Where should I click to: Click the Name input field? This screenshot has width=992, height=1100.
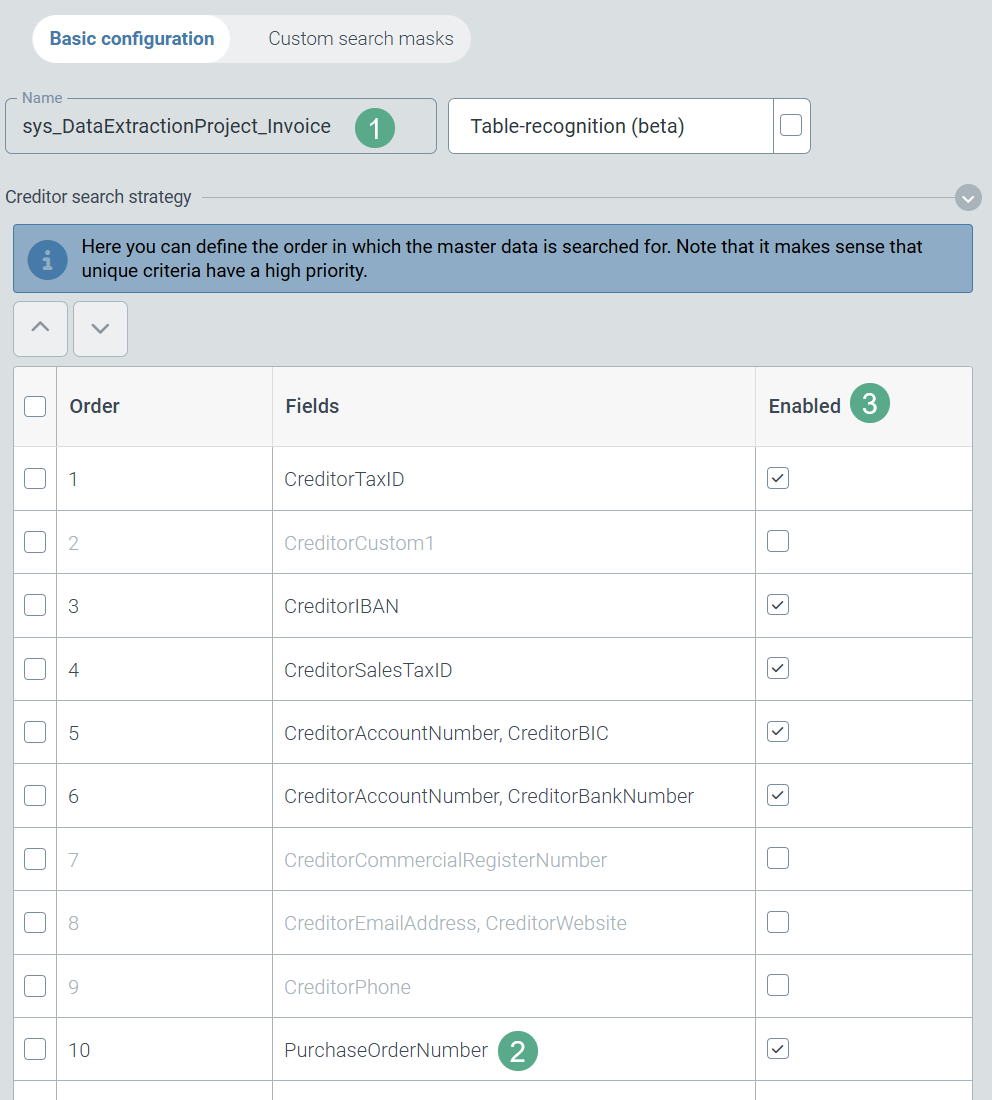(x=180, y=127)
